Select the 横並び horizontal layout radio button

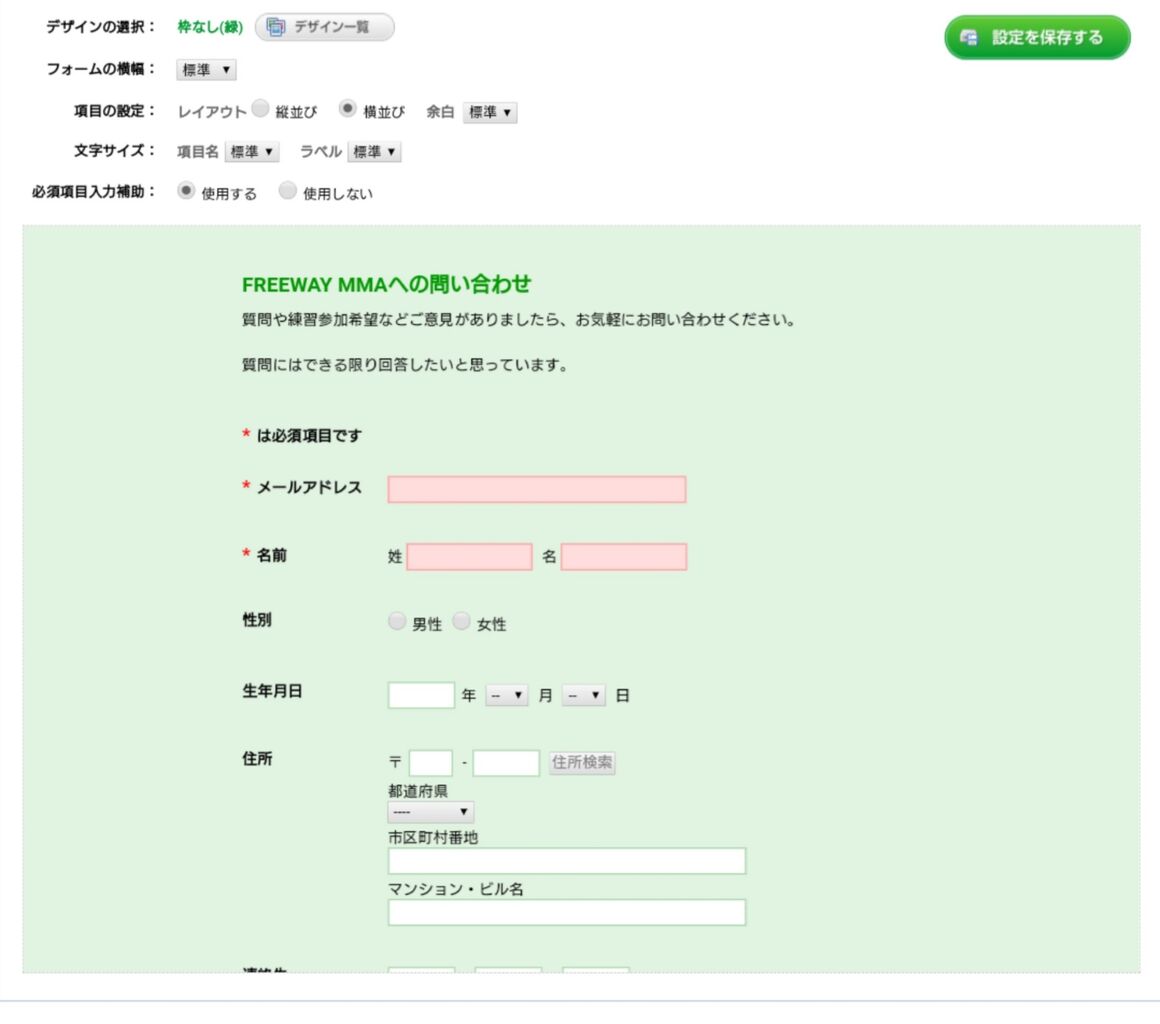pos(348,109)
